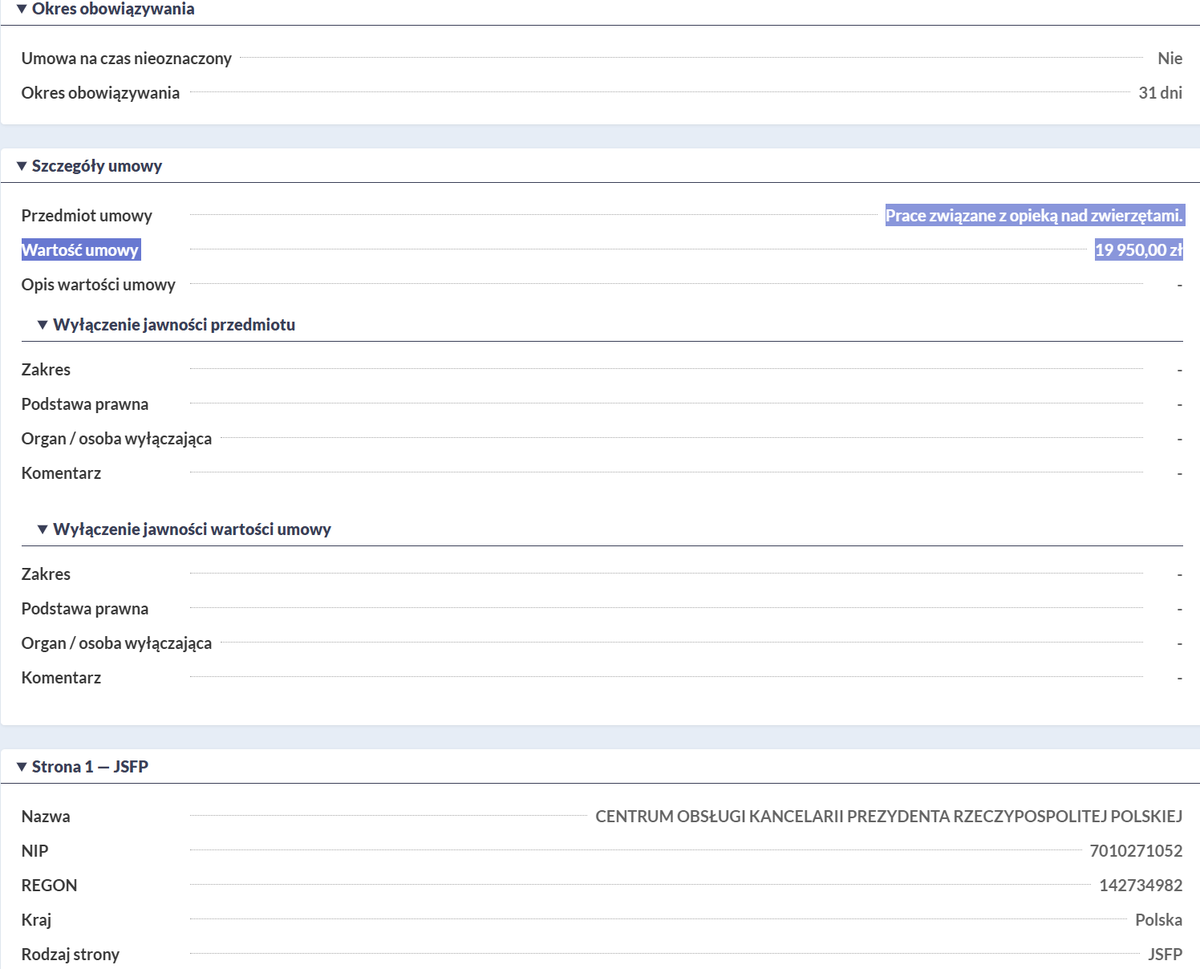The image size is (1200, 969).
Task: Click the NIP label
Action: pyautogui.click(x=35, y=851)
